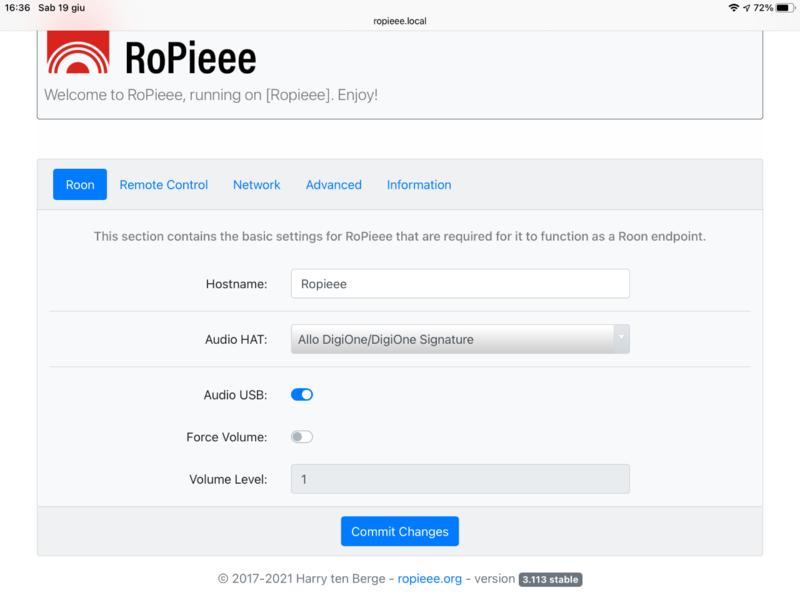Open the Audio HAT dropdown
800x600 pixels.
(x=460, y=339)
